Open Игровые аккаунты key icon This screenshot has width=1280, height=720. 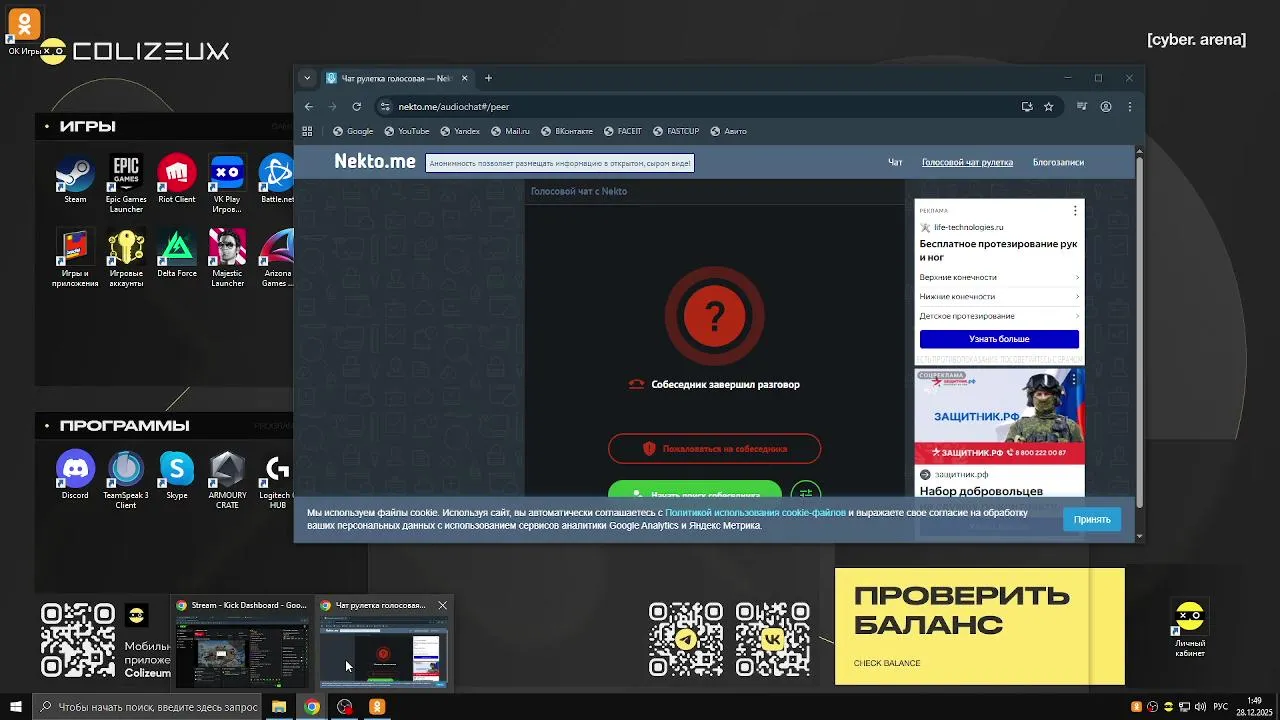click(x=126, y=259)
